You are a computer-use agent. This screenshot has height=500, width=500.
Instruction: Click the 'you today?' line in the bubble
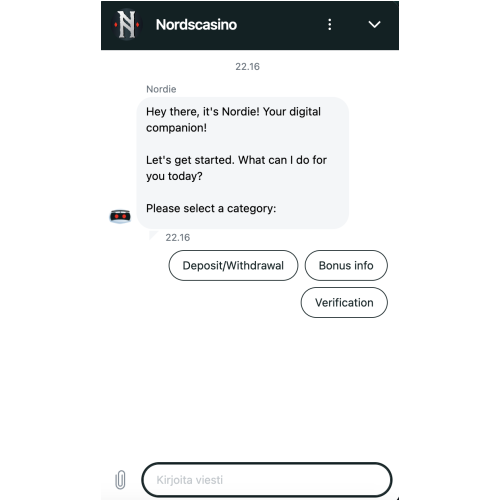coord(174,176)
